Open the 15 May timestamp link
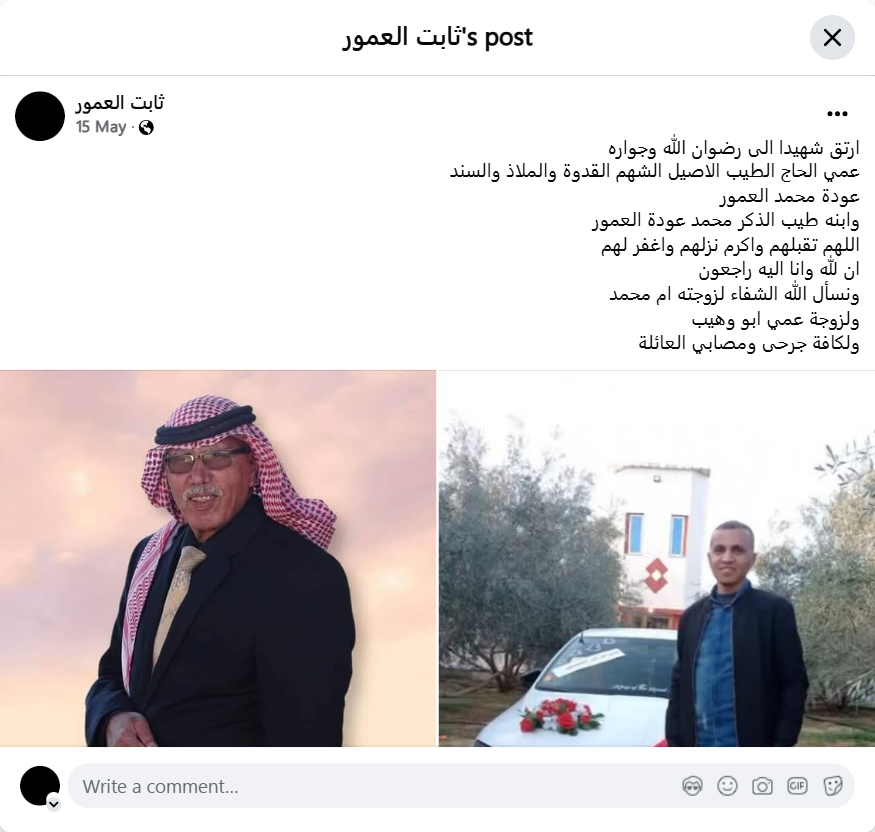The image size is (875, 832). pyautogui.click(x=101, y=127)
